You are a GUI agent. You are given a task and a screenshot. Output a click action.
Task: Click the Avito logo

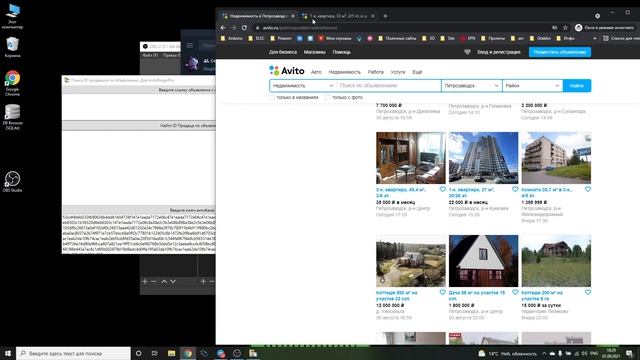point(287,71)
